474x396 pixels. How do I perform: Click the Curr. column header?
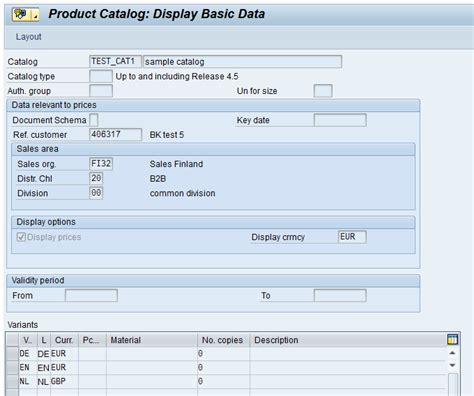coord(64,340)
